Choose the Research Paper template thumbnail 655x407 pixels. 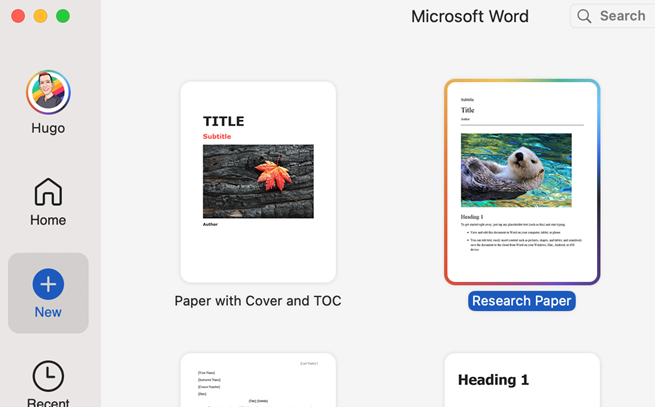[522, 182]
